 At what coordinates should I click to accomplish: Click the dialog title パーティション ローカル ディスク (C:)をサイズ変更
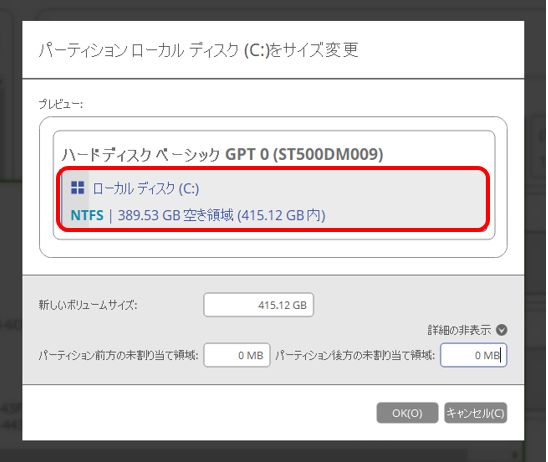[x=198, y=50]
